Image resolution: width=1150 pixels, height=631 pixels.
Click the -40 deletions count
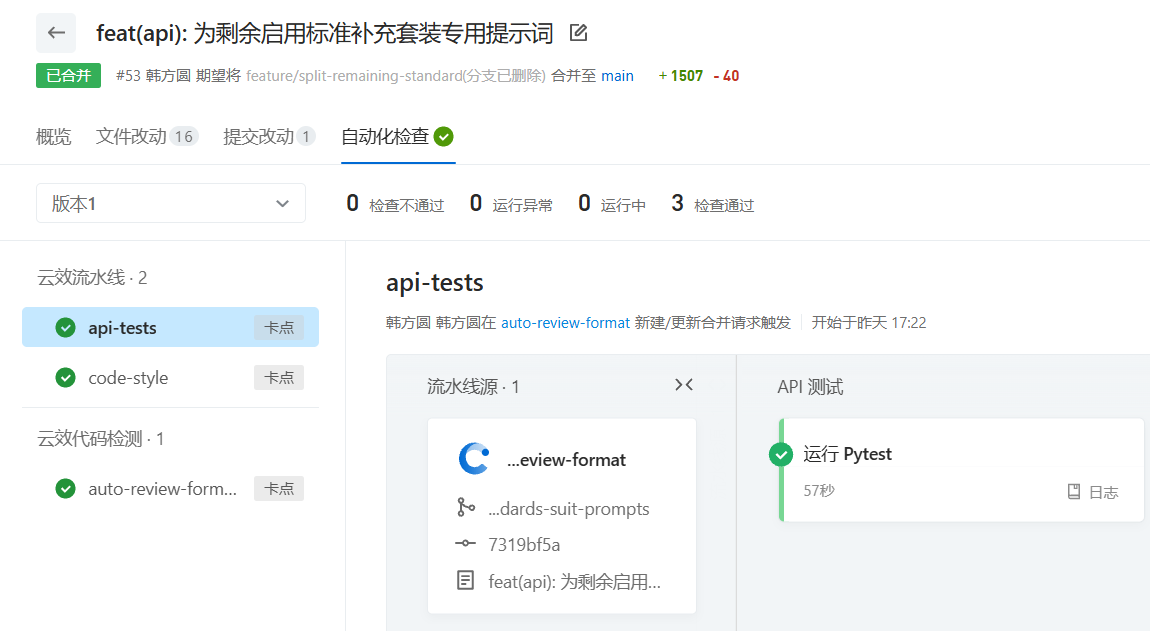coord(726,76)
